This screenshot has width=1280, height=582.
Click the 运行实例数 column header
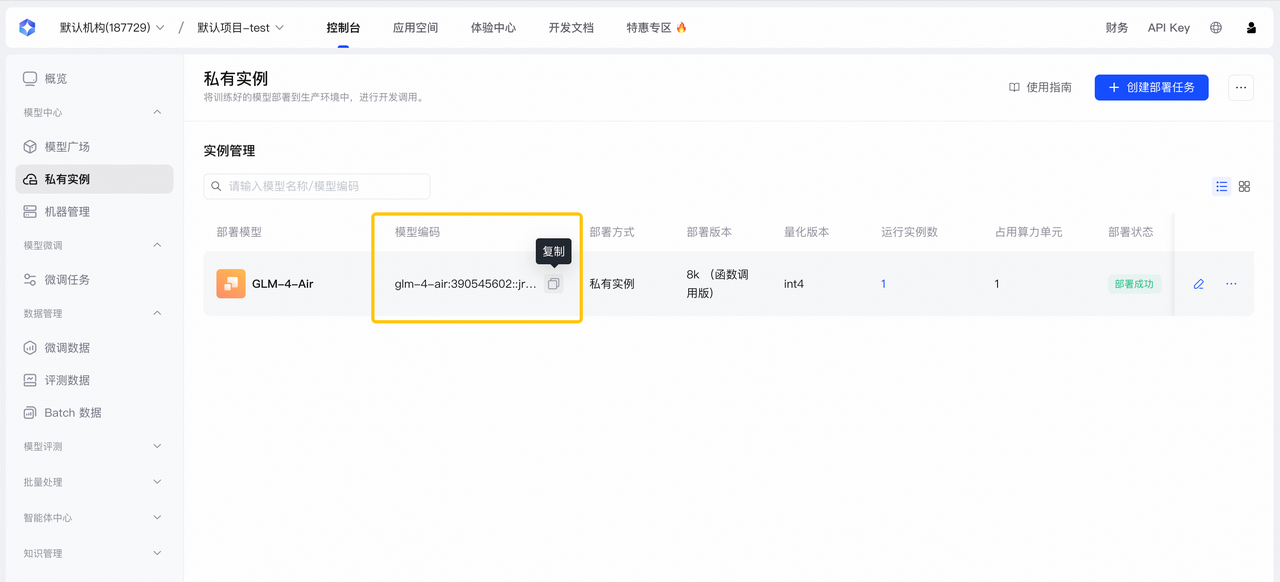click(909, 232)
